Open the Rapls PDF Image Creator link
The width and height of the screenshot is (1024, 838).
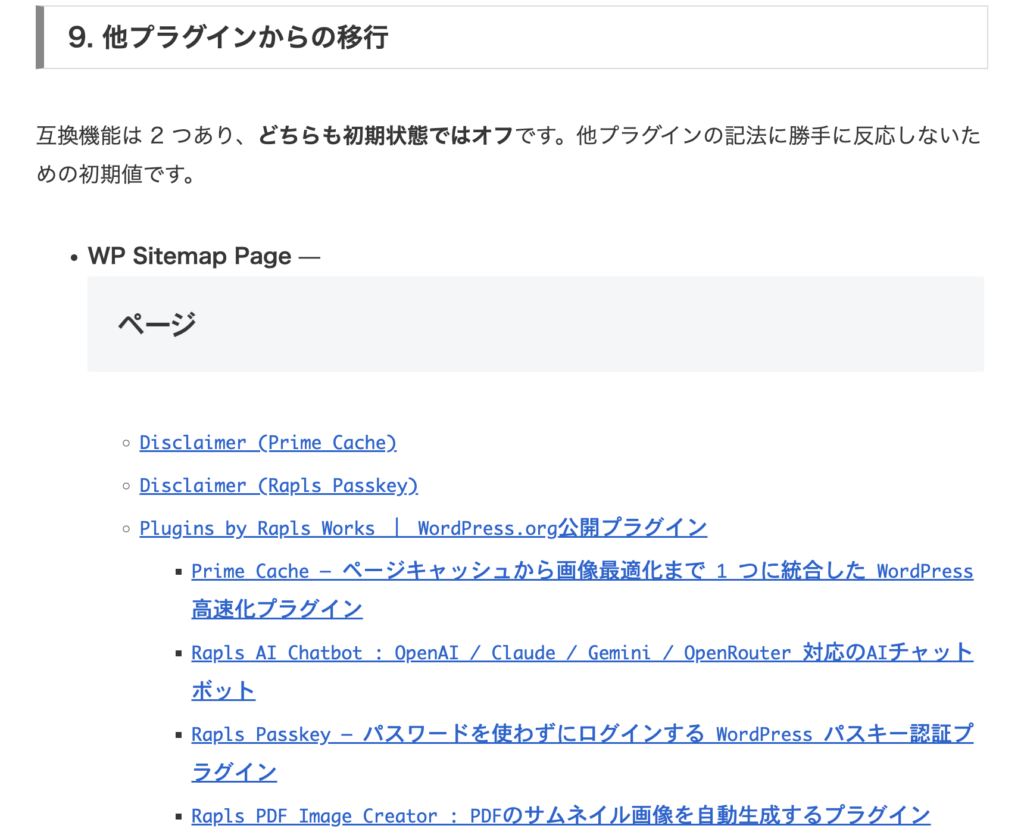560,816
